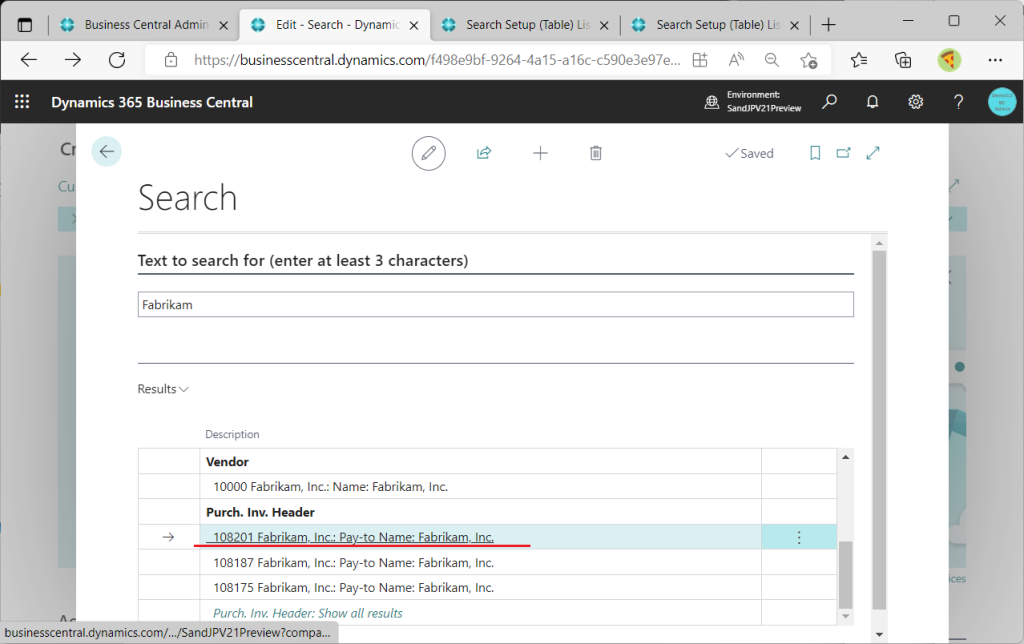Image resolution: width=1024 pixels, height=644 pixels.
Task: Go back using the Search page arrow
Action: point(106,152)
